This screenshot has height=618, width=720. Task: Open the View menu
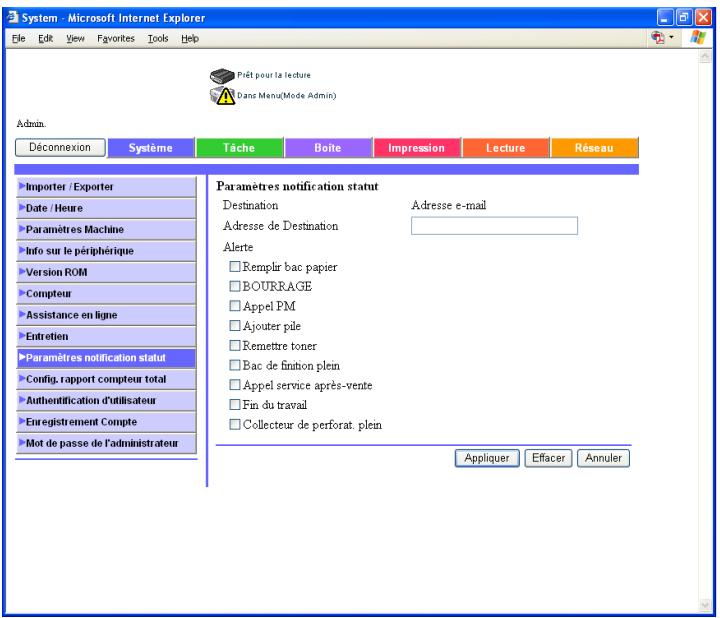pyautogui.click(x=75, y=39)
